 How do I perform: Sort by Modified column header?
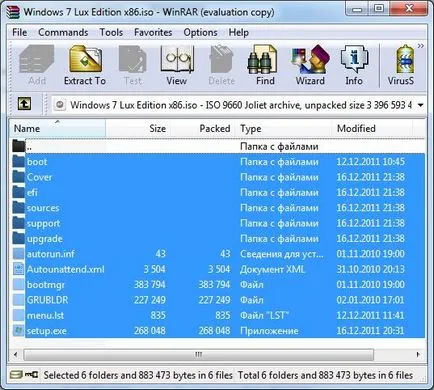[x=372, y=128]
